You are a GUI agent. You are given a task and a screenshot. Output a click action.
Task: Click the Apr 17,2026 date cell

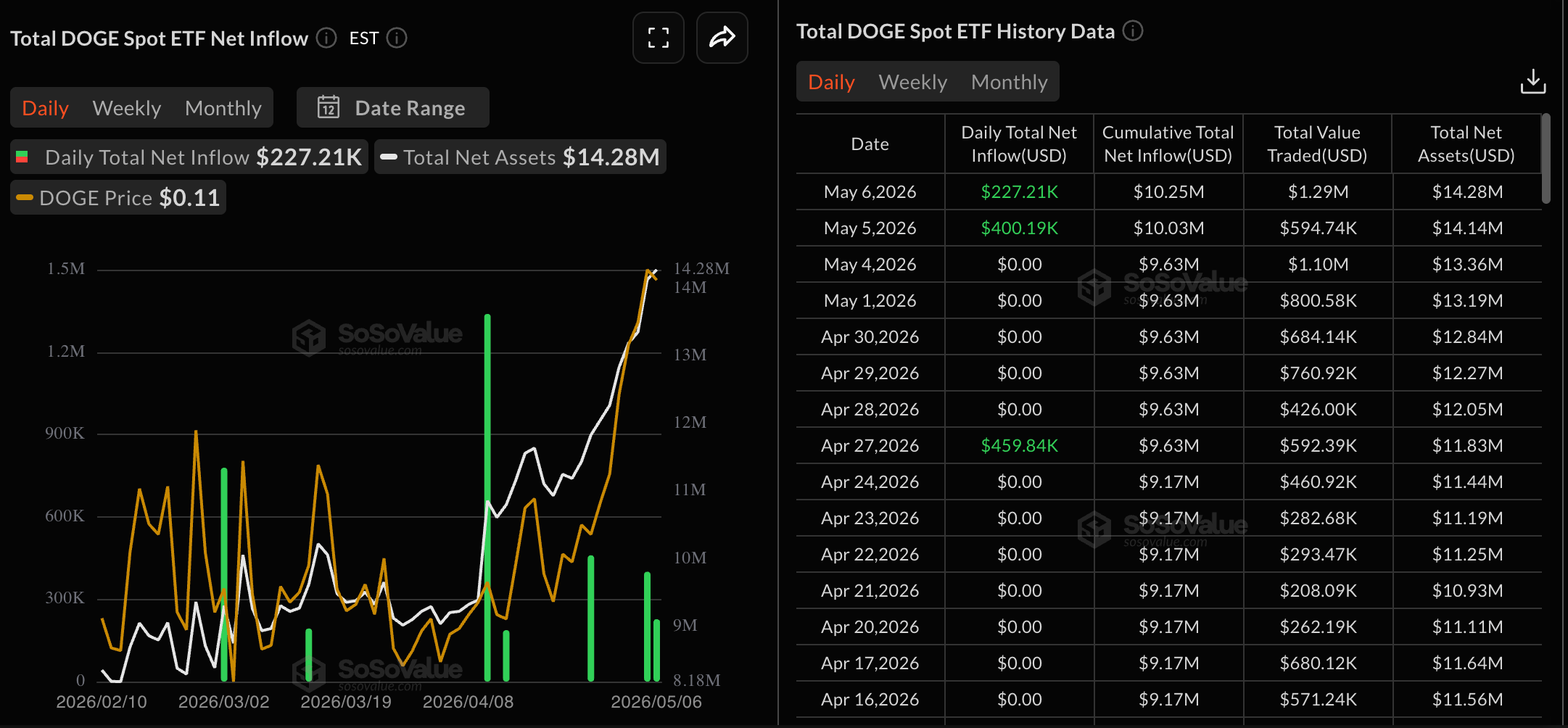(x=870, y=663)
